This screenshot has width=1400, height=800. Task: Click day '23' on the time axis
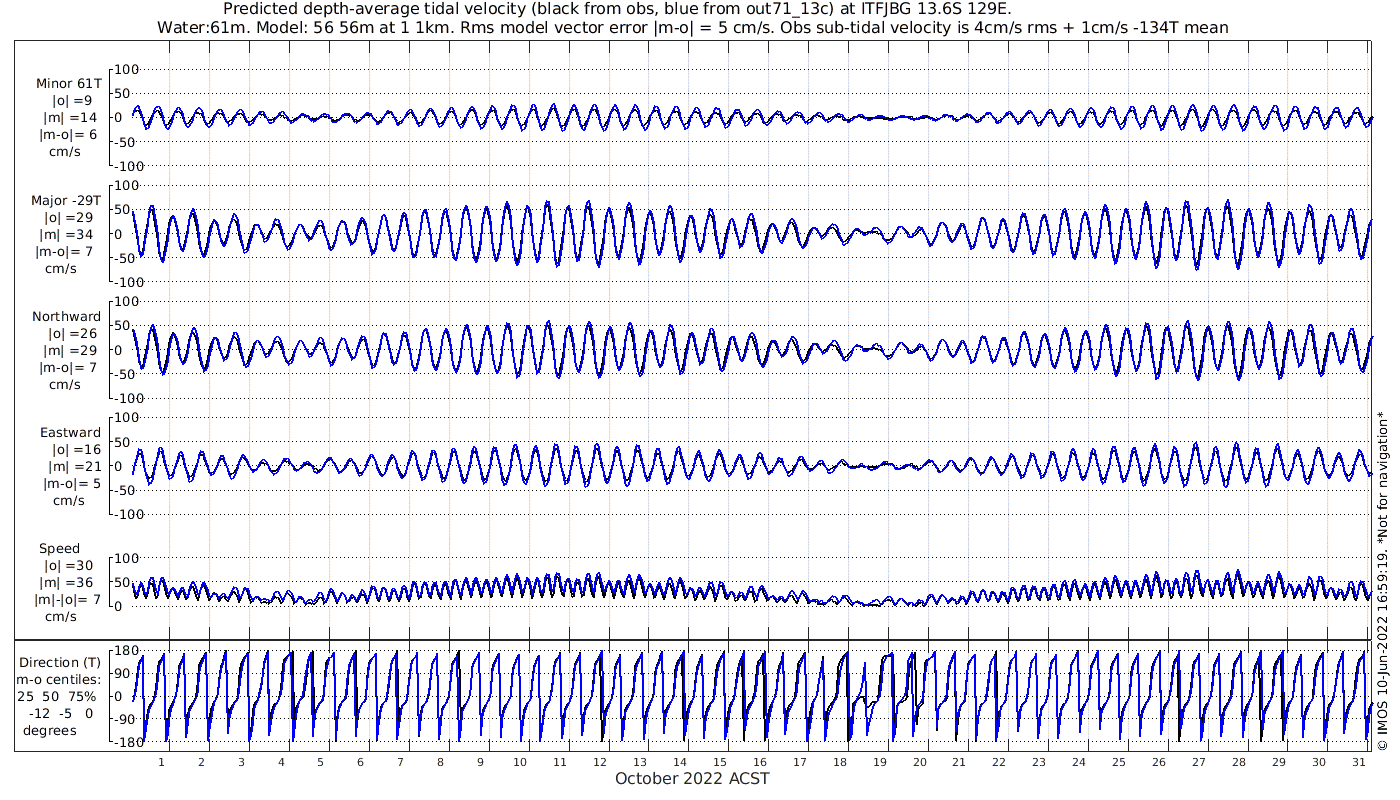[1039, 762]
